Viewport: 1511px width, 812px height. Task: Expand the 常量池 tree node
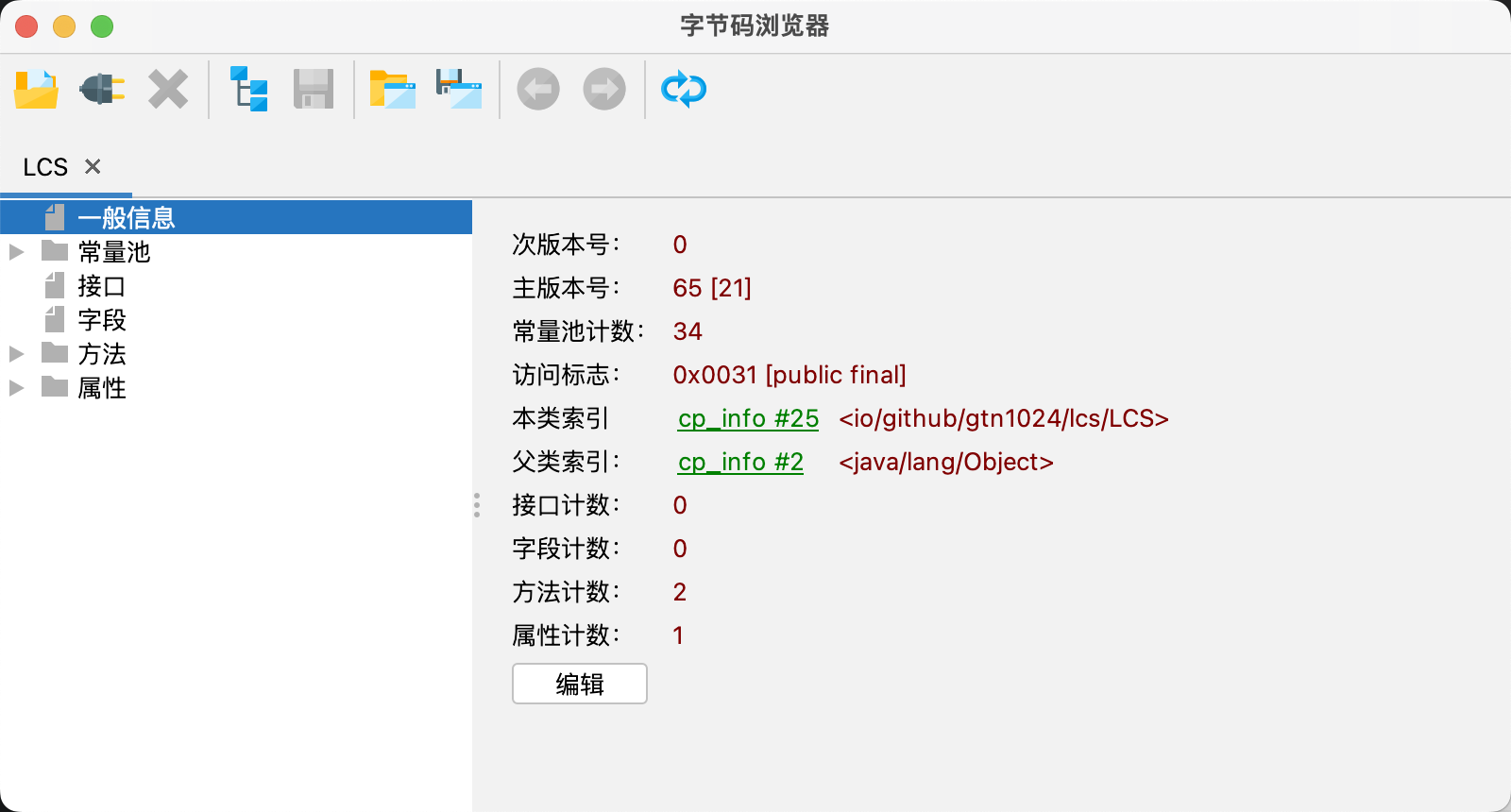[x=16, y=252]
